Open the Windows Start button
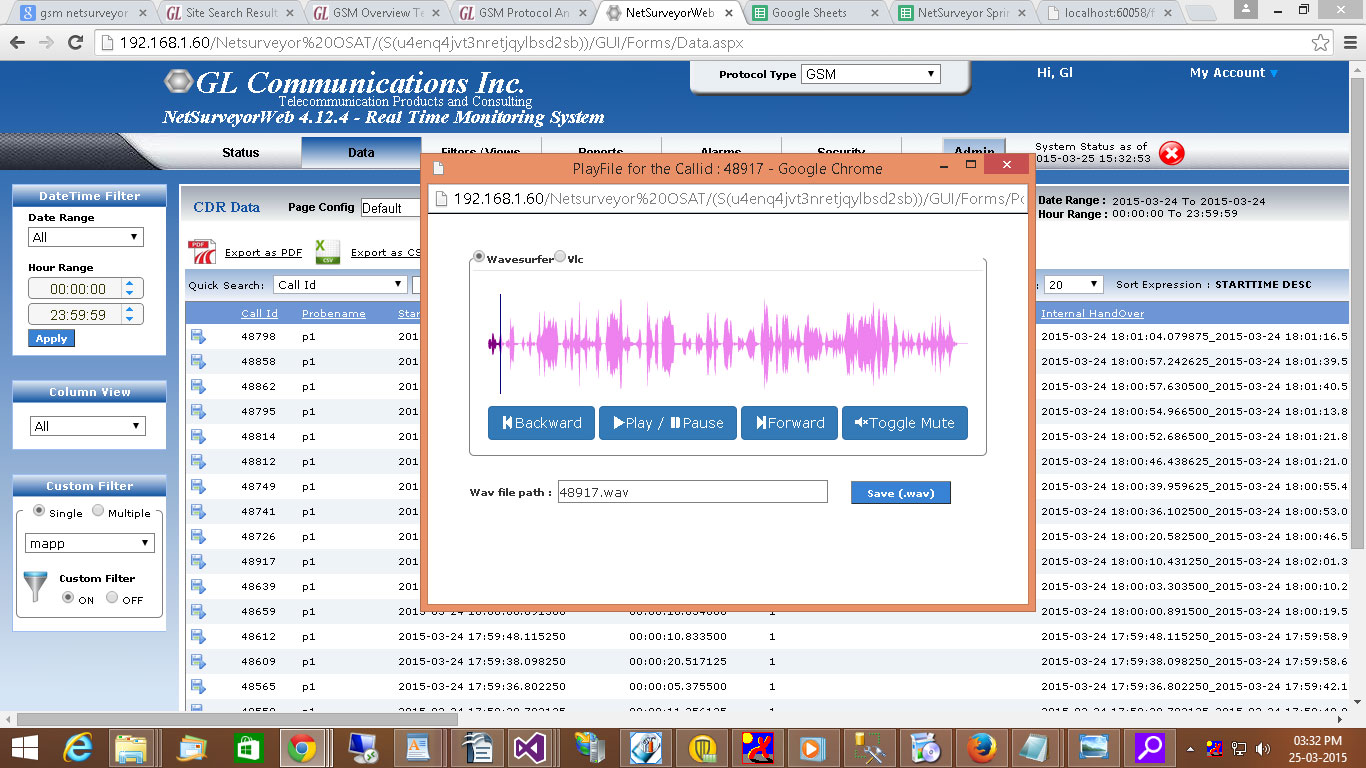The width and height of the screenshot is (1366, 768). click(x=25, y=747)
